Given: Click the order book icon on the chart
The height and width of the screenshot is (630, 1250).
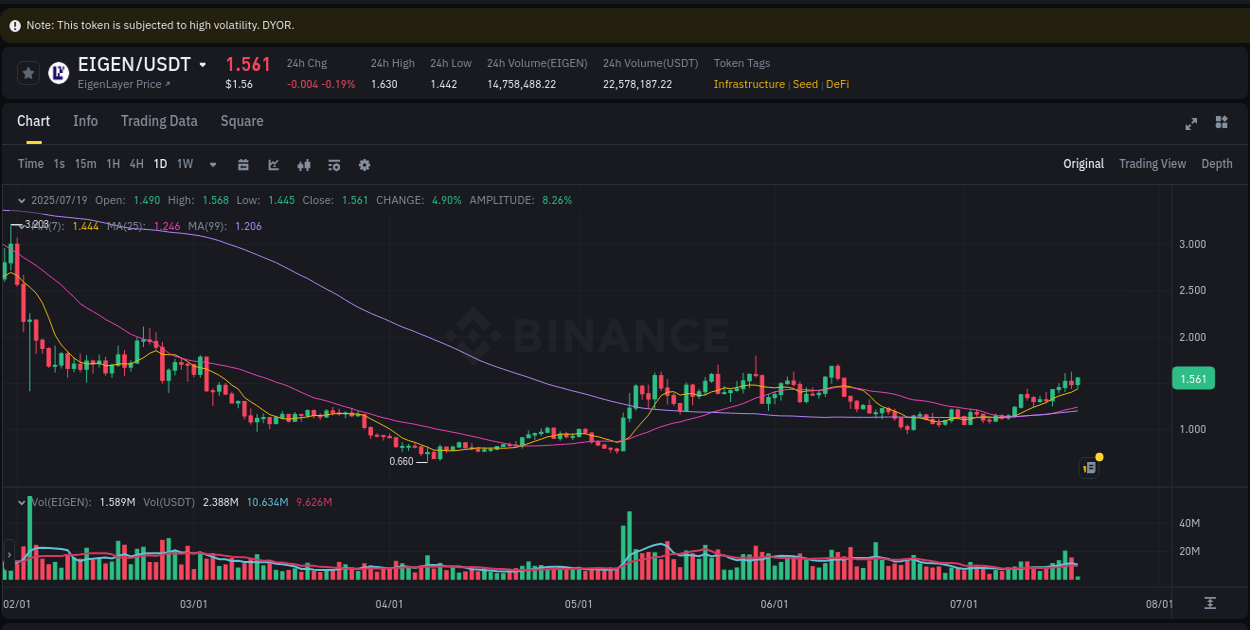Looking at the screenshot, I should click(1088, 467).
